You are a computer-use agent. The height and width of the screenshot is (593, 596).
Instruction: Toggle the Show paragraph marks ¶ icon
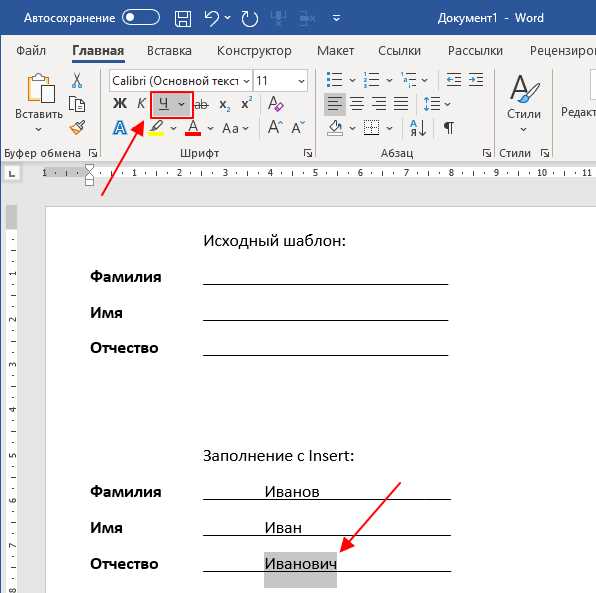(449, 128)
